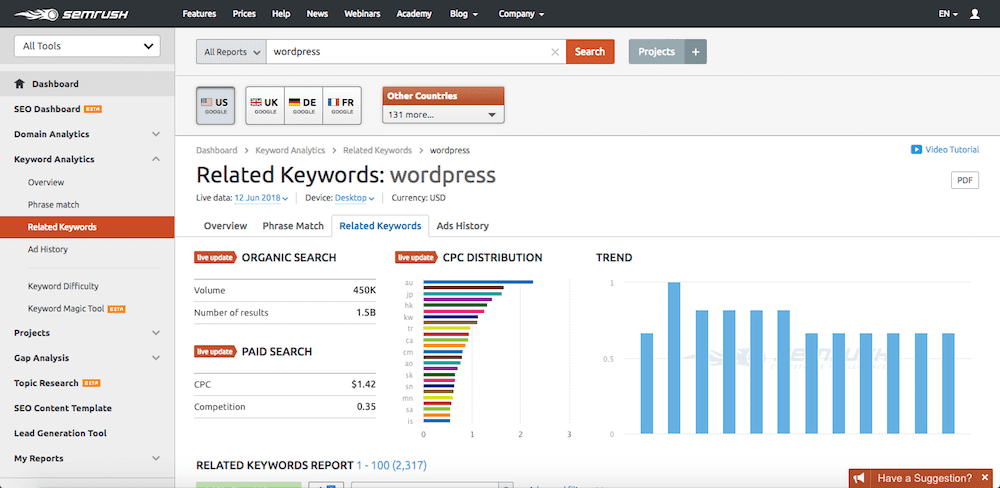Open Phrase match in the sidebar
Screen dimensions: 1000x488
click(54, 205)
